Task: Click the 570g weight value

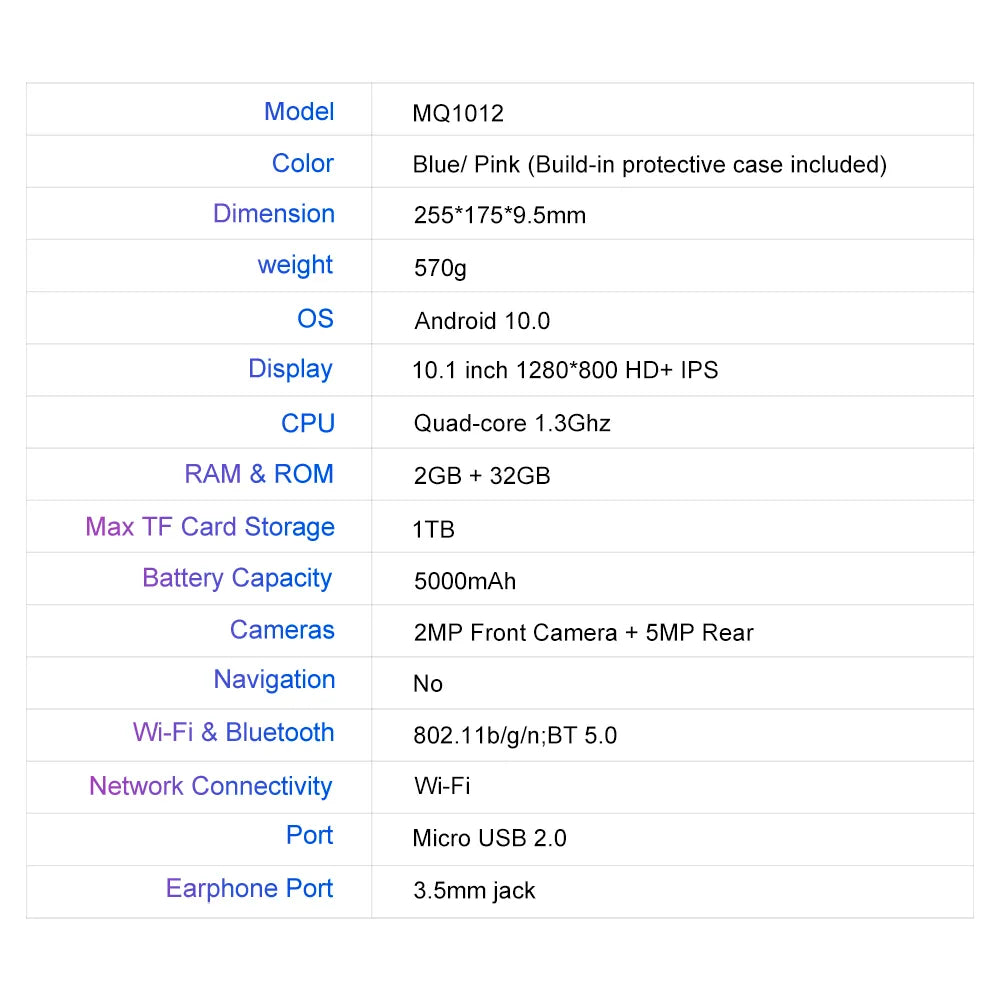Action: pyautogui.click(x=440, y=268)
